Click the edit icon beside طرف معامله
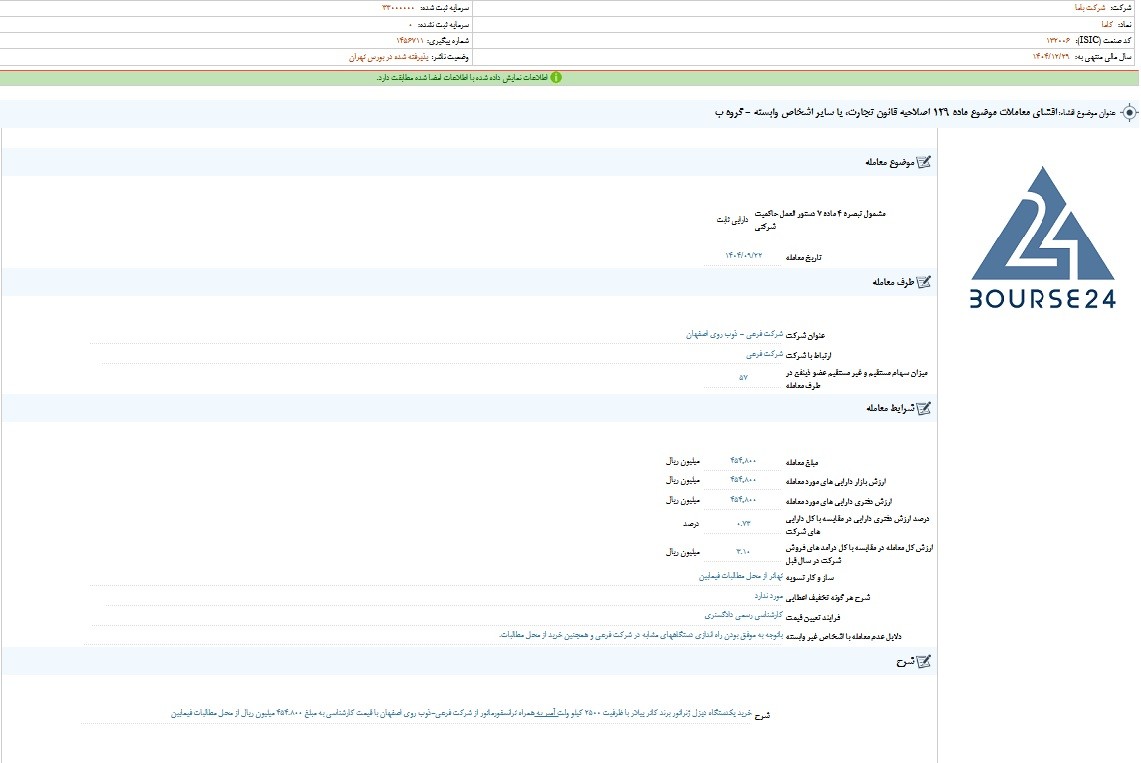Image resolution: width=1141 pixels, height=763 pixels. [x=923, y=282]
